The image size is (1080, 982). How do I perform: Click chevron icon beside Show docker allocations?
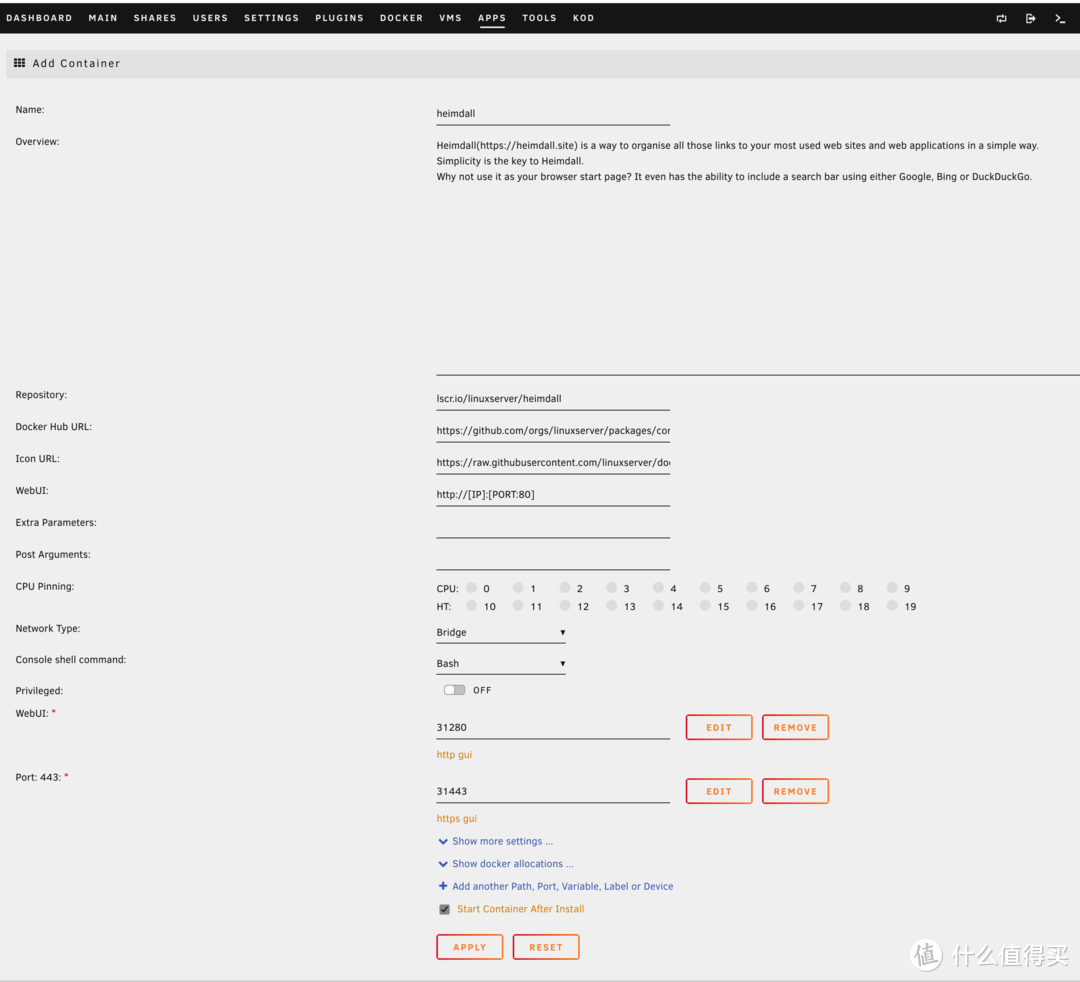[443, 864]
